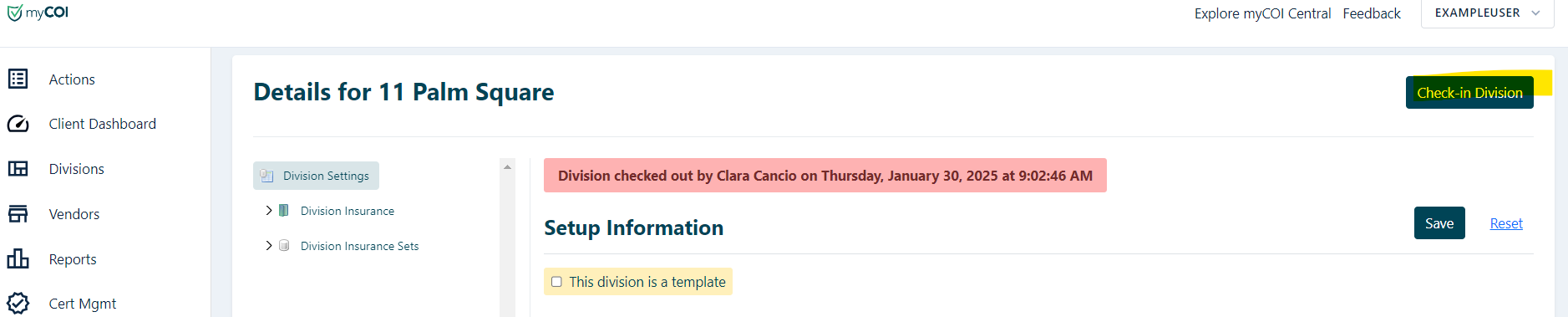Image resolution: width=1568 pixels, height=317 pixels.
Task: Open the EXAMPLEUSER account dropdown
Action: 1487,13
